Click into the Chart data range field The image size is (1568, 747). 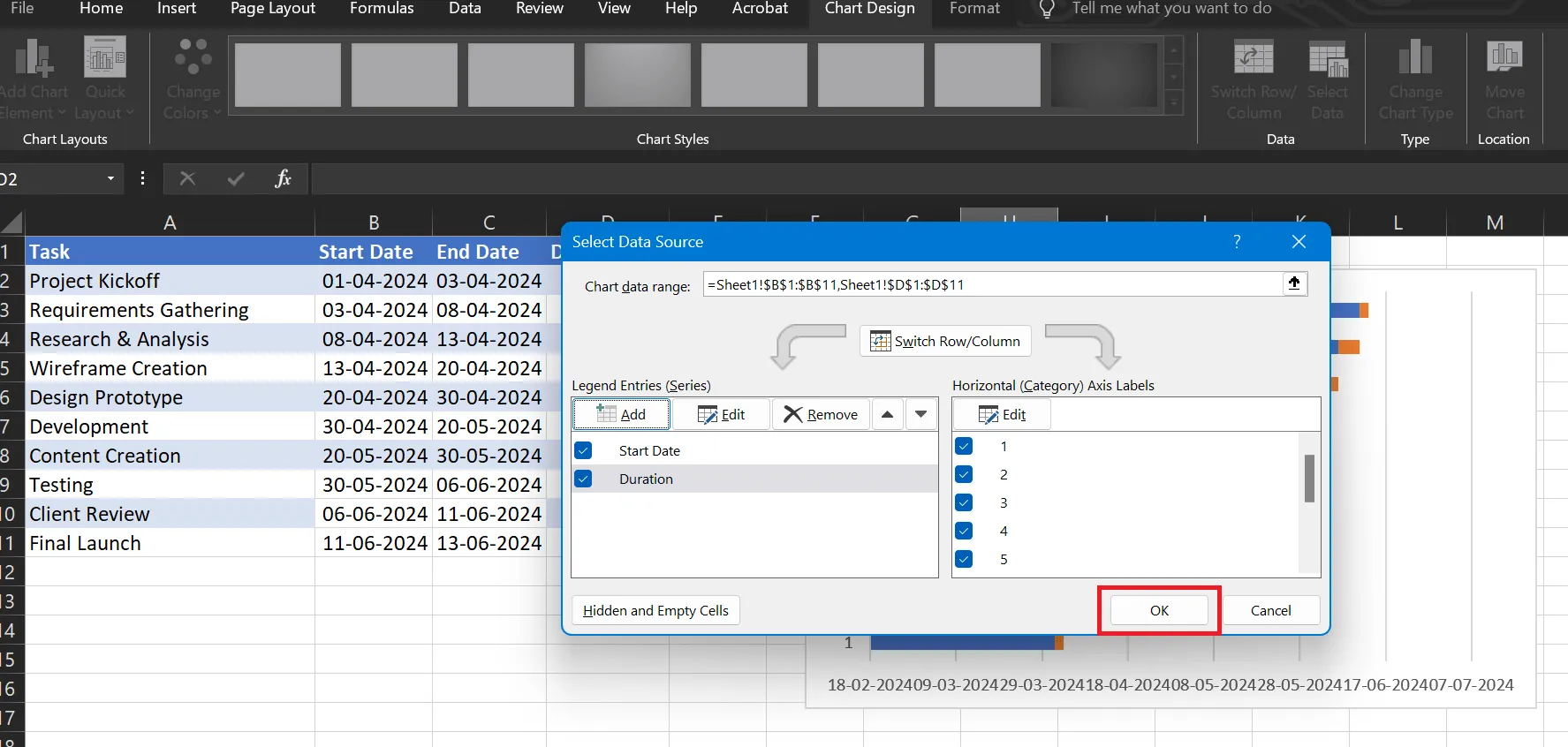992,284
